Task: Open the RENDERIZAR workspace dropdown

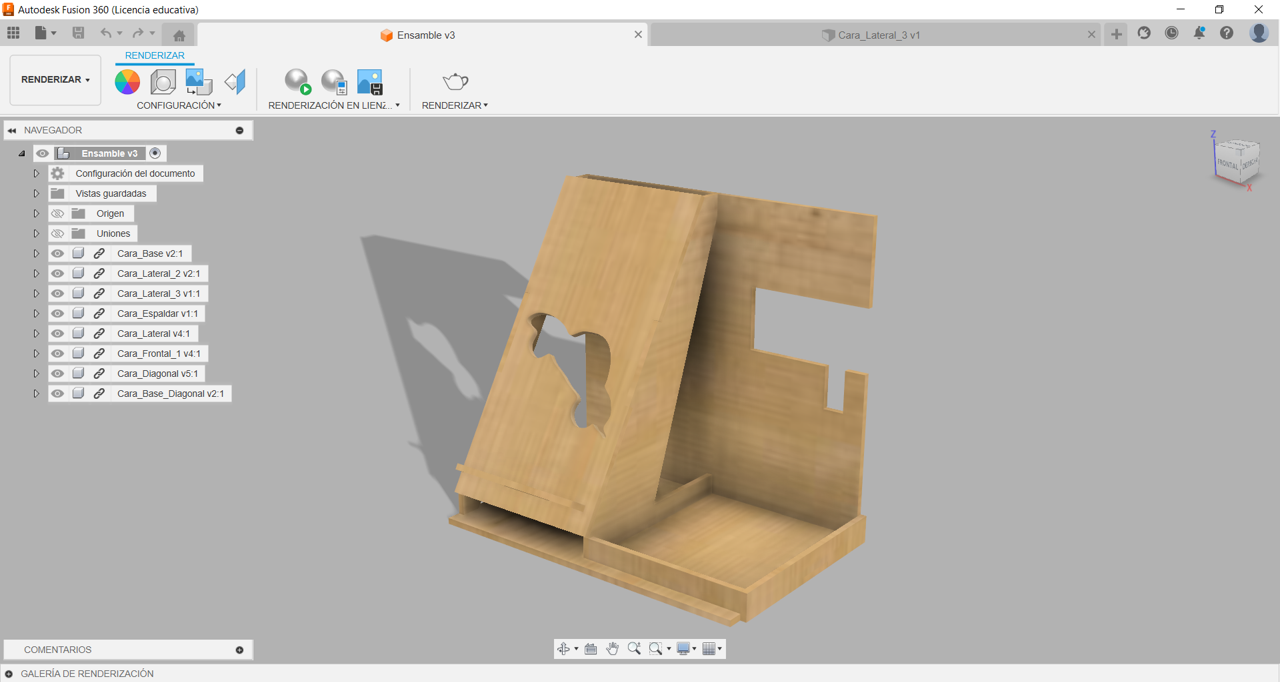Action: 55,80
